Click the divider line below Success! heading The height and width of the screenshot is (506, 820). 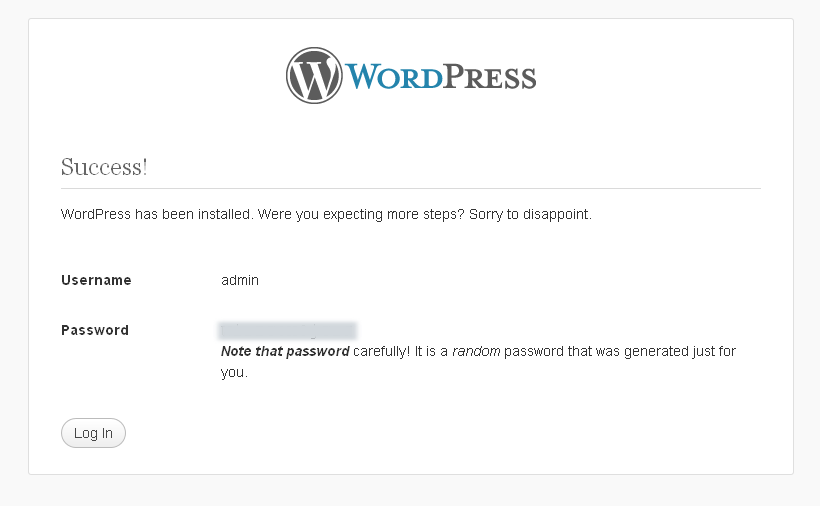(411, 188)
